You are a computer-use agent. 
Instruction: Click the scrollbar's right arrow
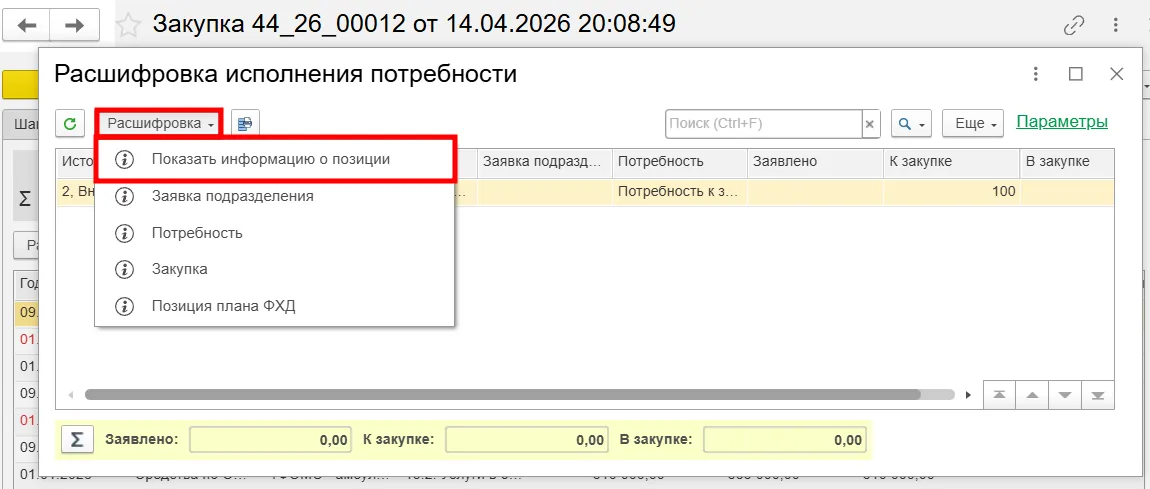[x=968, y=394]
